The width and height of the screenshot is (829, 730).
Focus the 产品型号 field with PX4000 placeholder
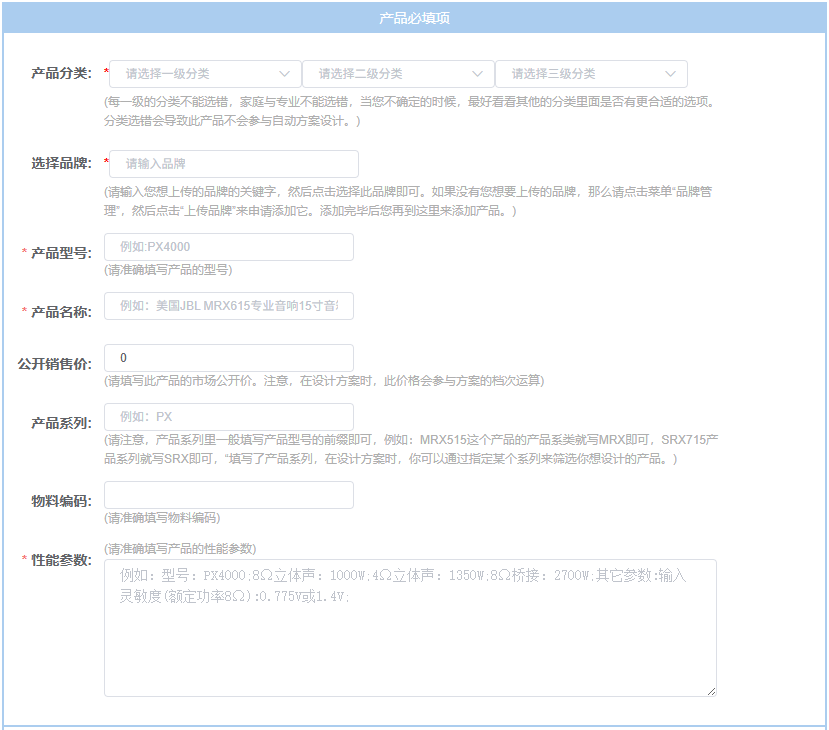pyautogui.click(x=229, y=247)
